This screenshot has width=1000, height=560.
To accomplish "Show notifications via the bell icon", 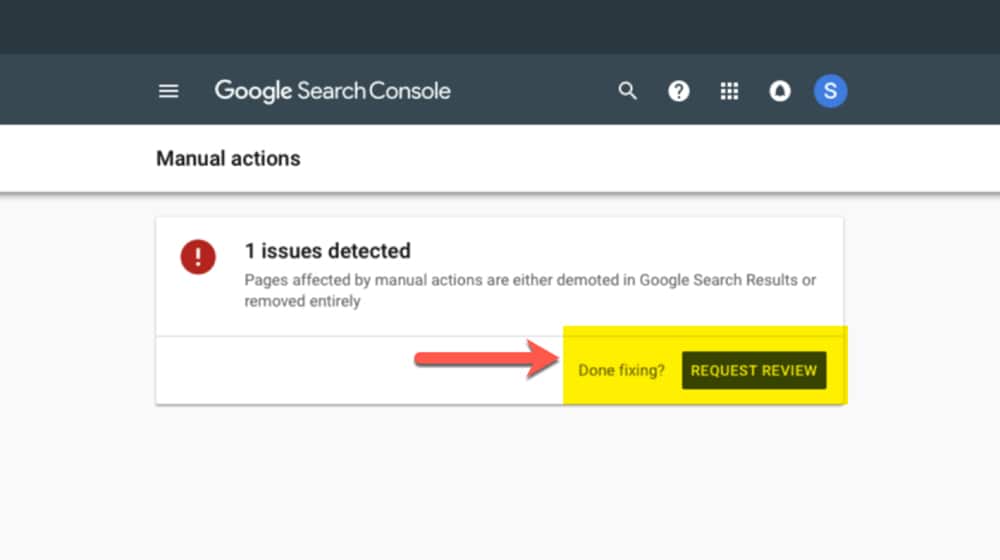I will point(780,91).
